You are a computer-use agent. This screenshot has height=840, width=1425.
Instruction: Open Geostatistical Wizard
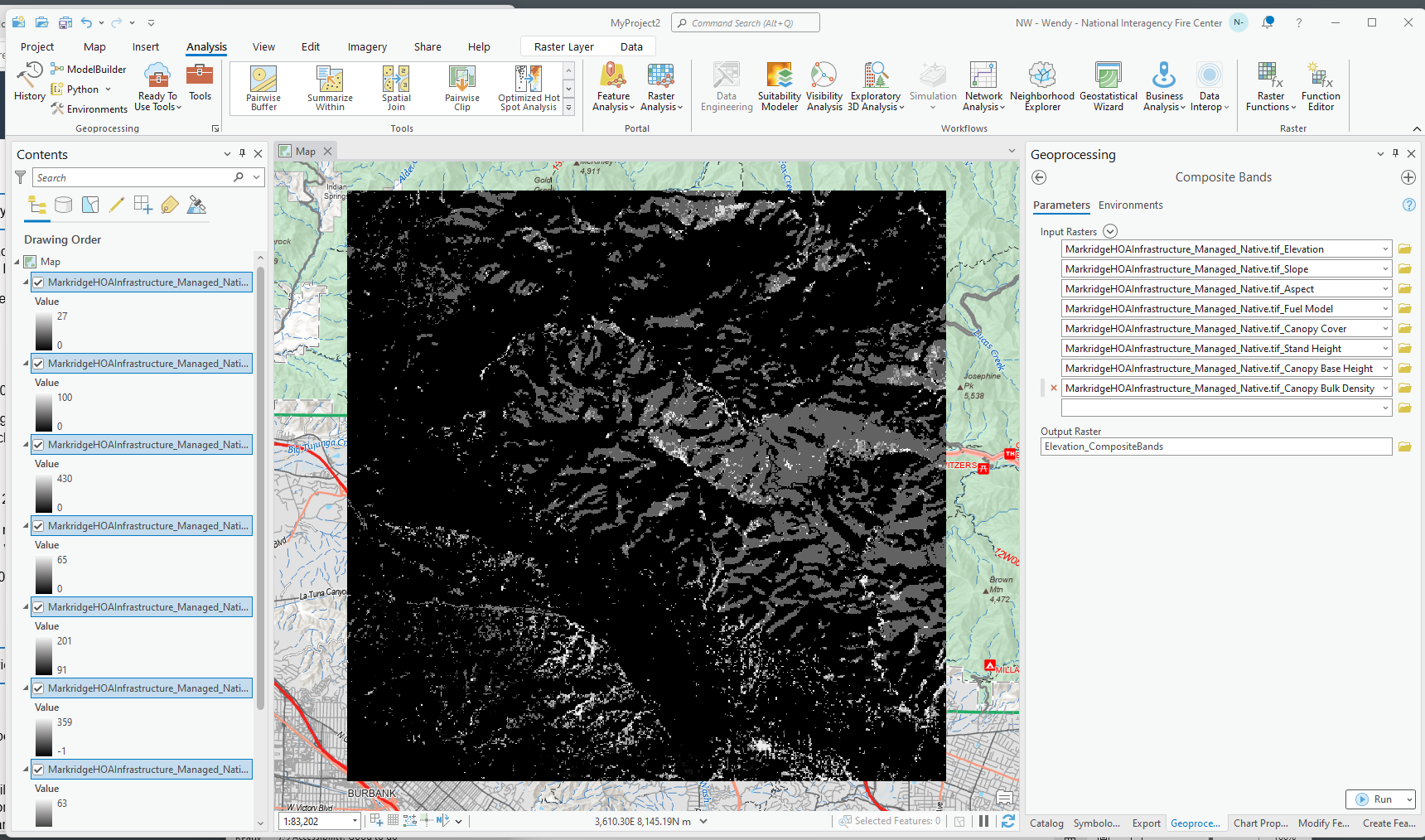(x=1109, y=87)
